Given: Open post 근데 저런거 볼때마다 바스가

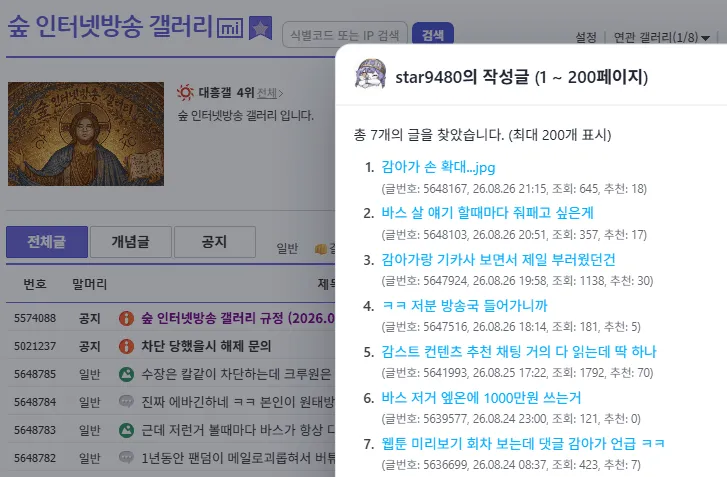Looking at the screenshot, I should point(238,430).
